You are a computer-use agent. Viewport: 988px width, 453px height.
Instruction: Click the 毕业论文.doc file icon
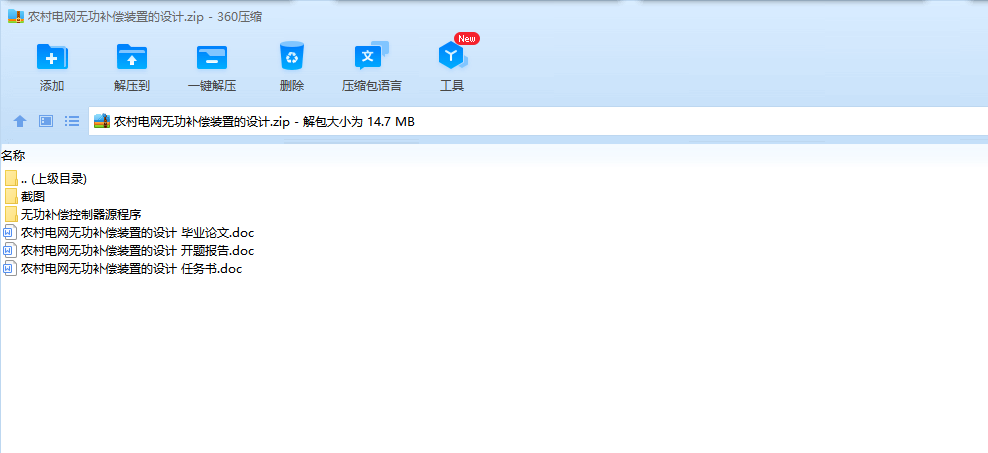point(9,232)
